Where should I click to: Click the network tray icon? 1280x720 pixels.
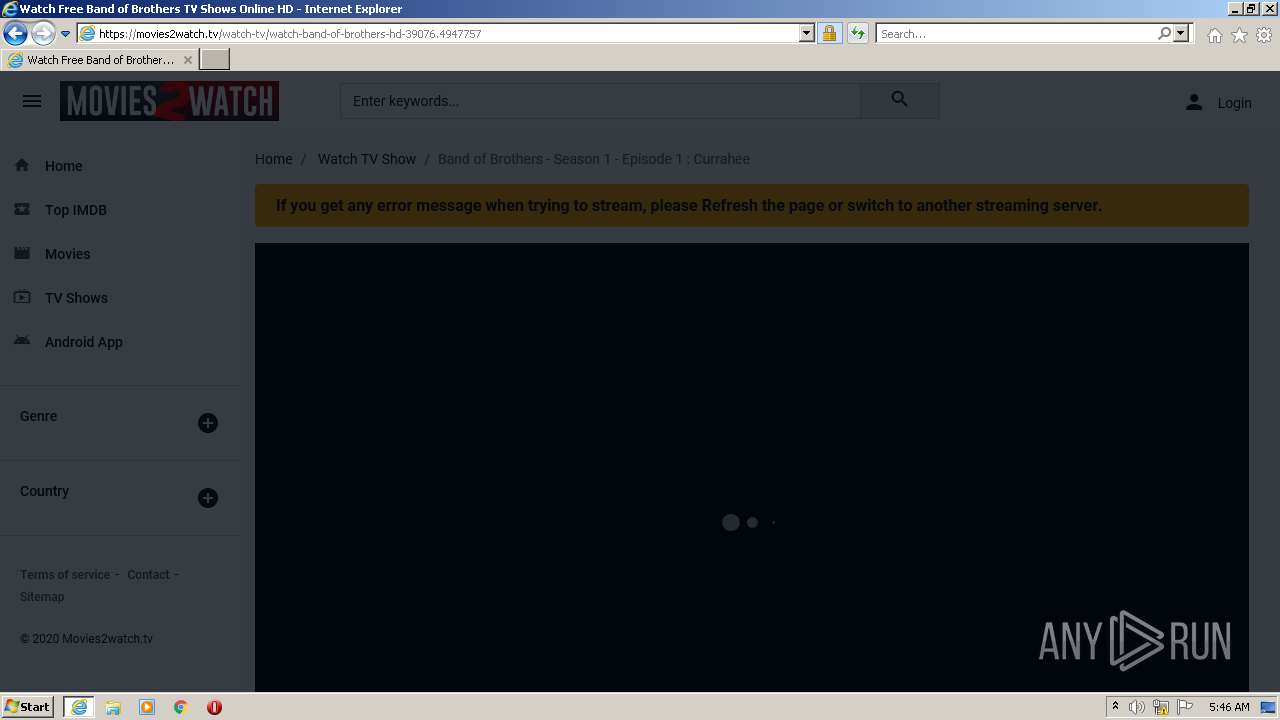[x=1161, y=707]
